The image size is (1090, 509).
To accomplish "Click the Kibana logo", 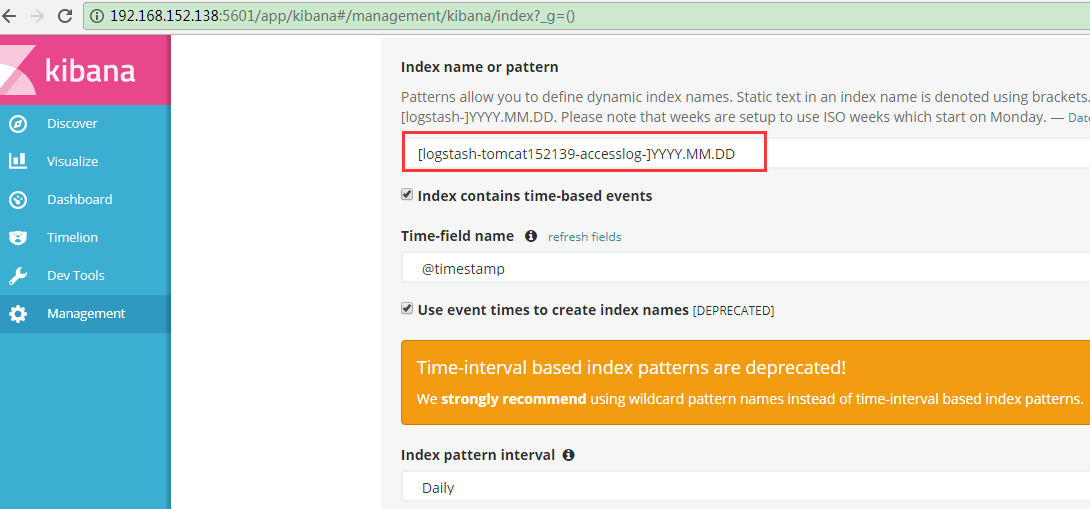I will pos(85,70).
